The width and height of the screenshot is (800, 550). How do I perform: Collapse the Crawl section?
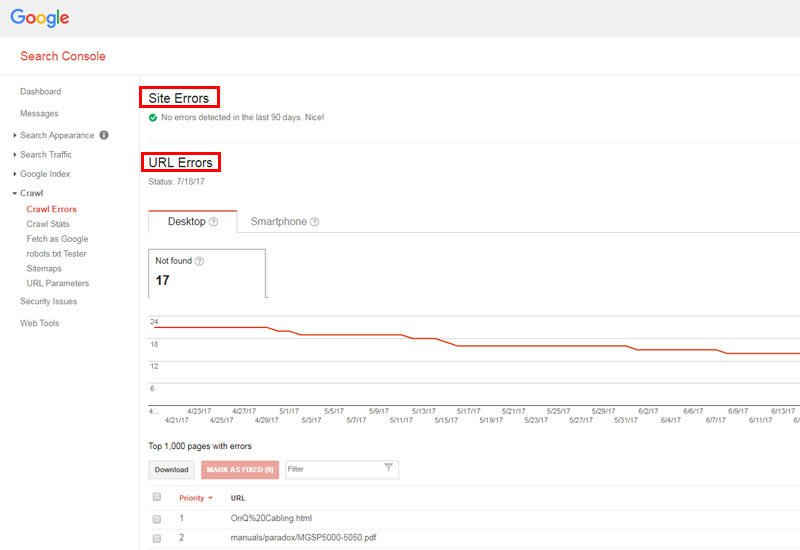click(15, 193)
